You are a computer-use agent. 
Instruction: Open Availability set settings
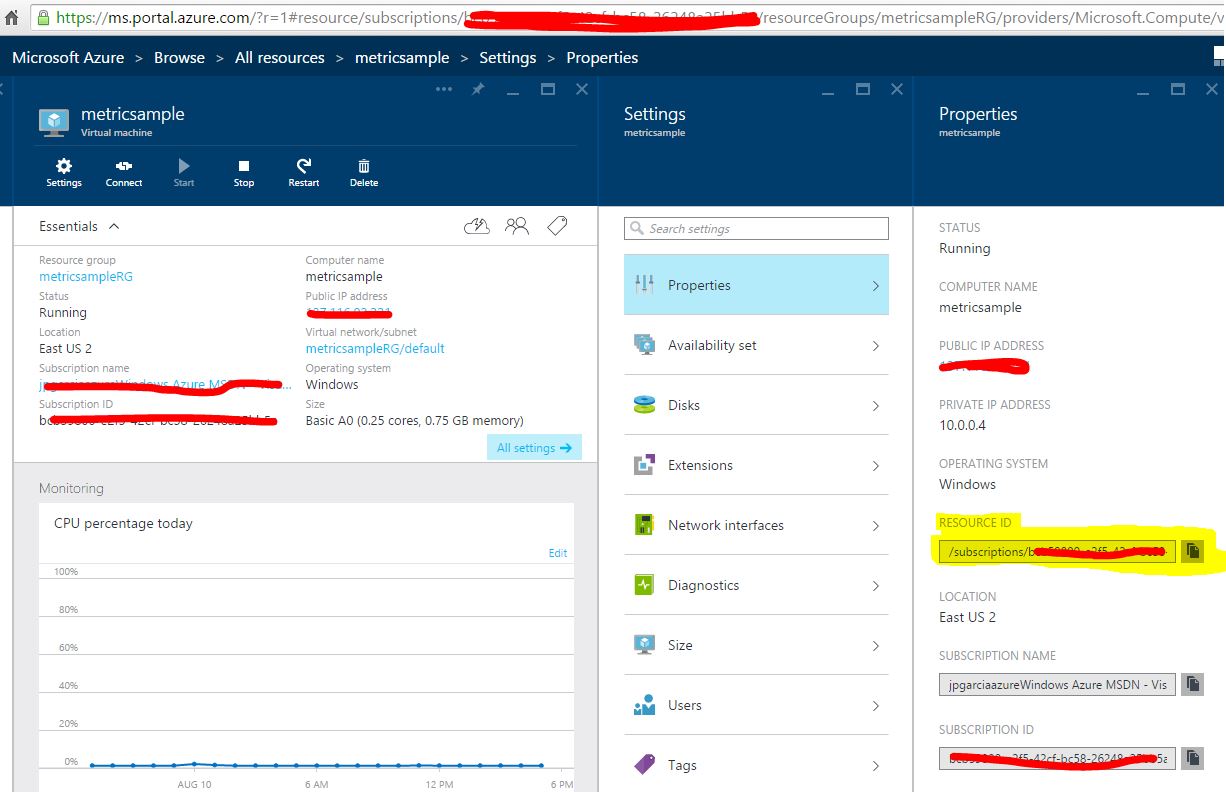click(x=756, y=345)
